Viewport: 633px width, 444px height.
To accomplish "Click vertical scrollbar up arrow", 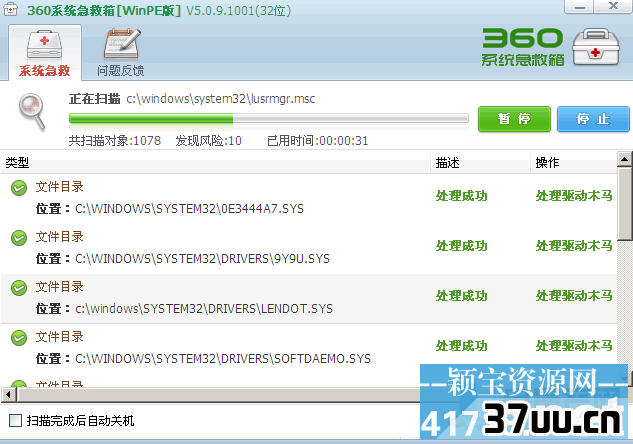I will point(624,159).
